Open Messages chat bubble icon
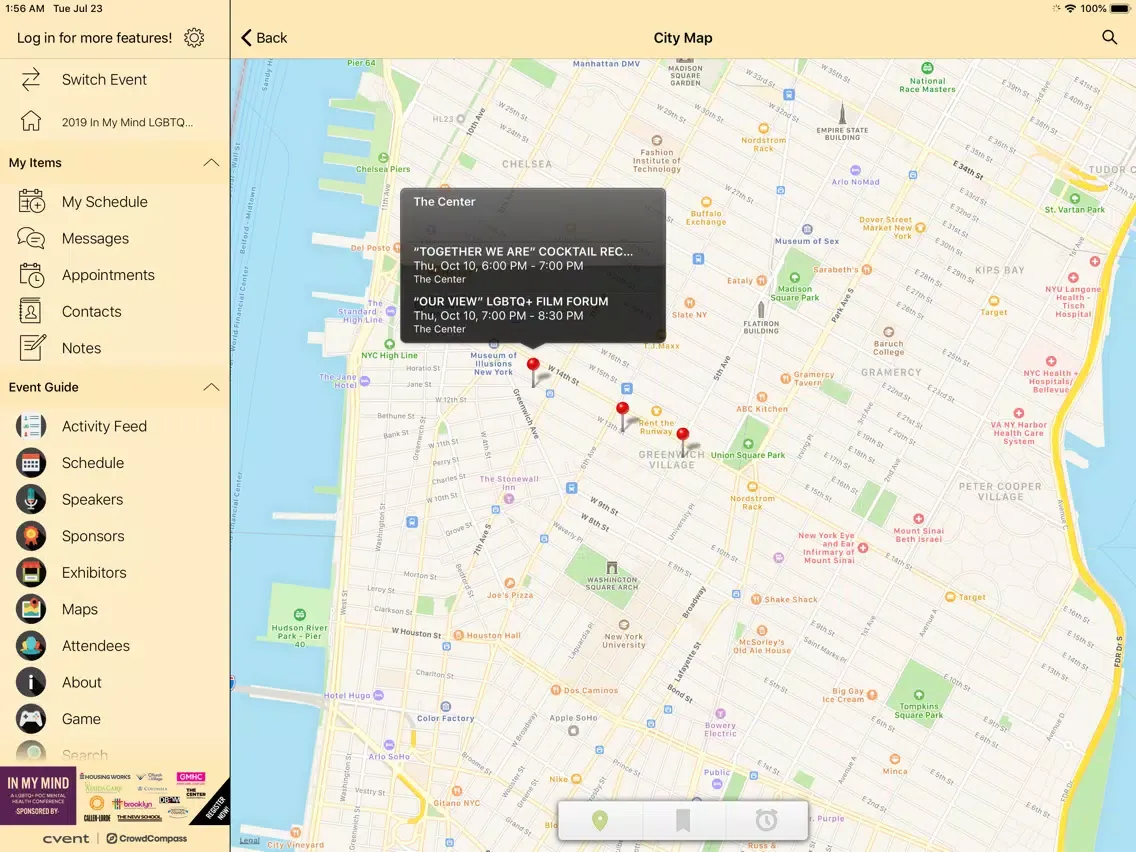The width and height of the screenshot is (1136, 852). tap(31, 238)
